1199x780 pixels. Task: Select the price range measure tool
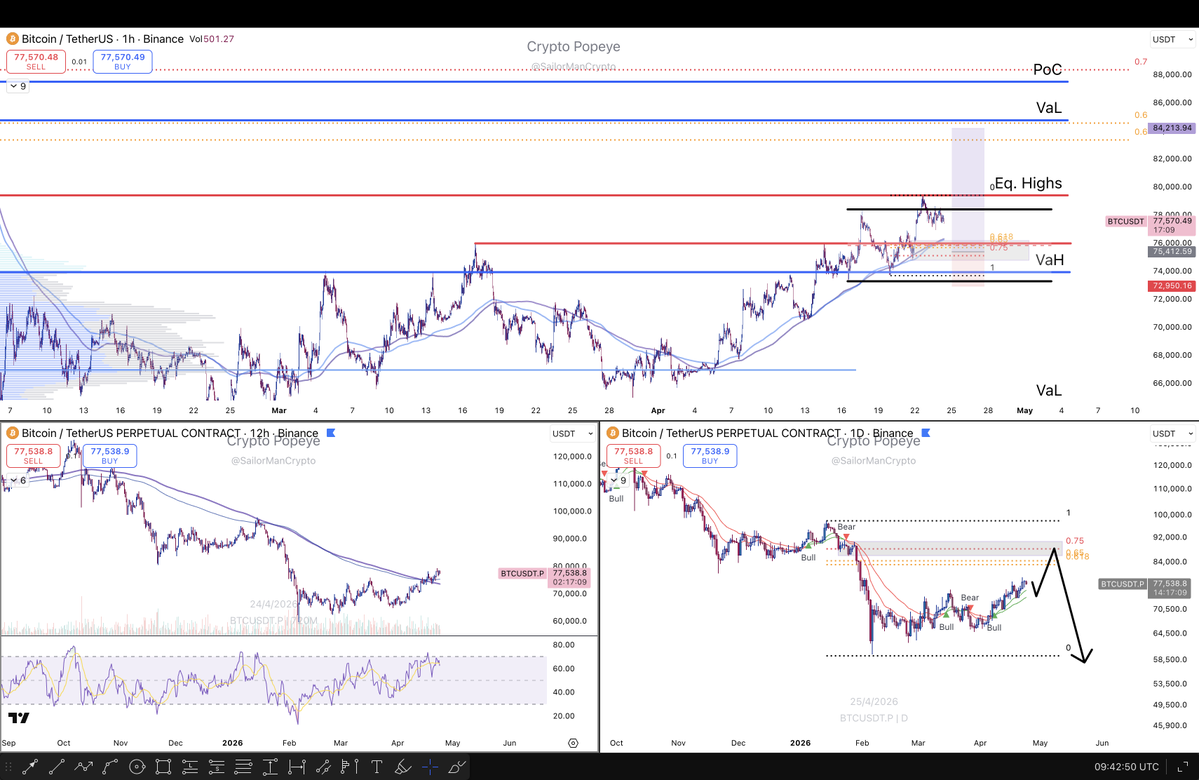270,766
